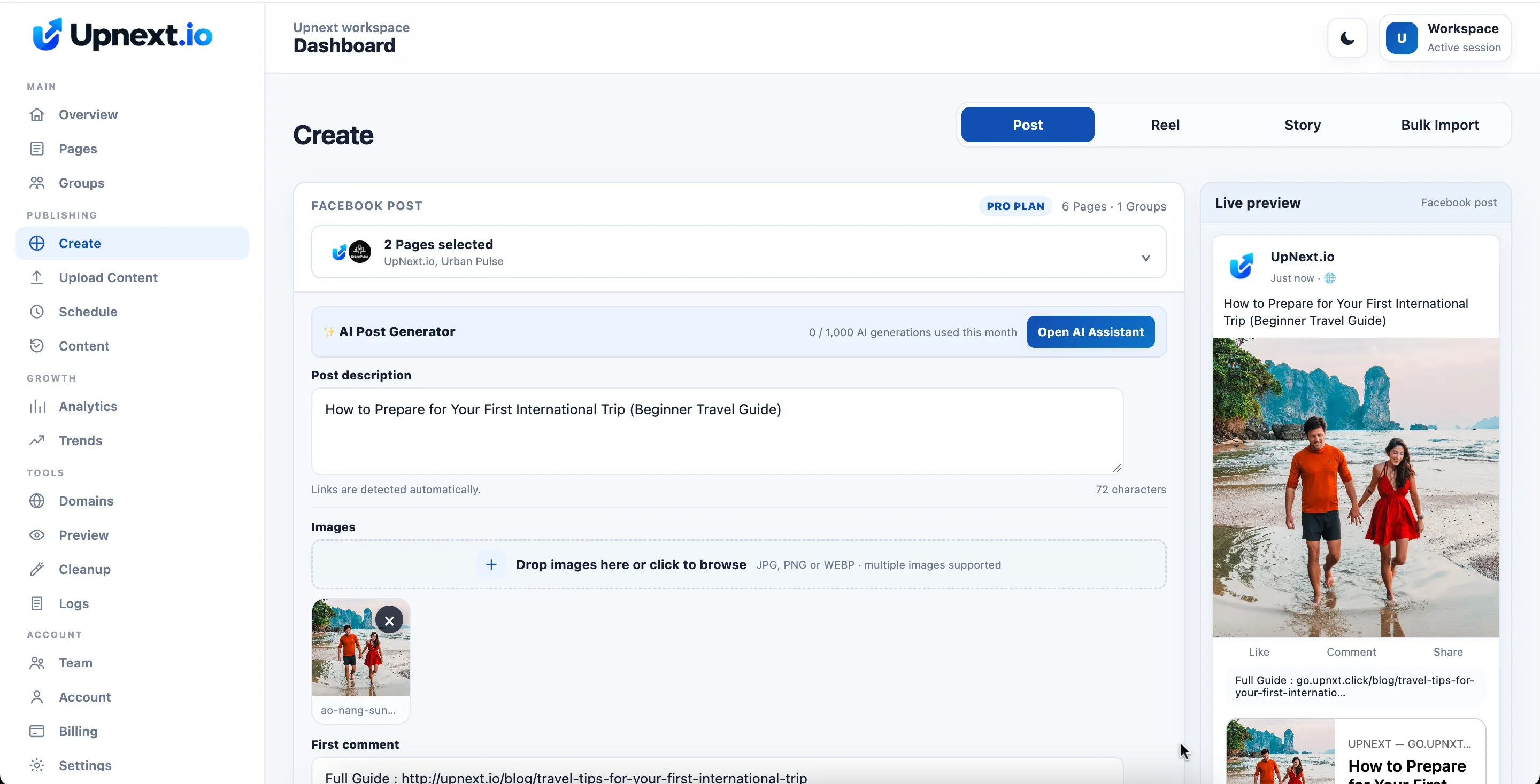
Task: Switch to the Story tab
Action: coord(1303,125)
